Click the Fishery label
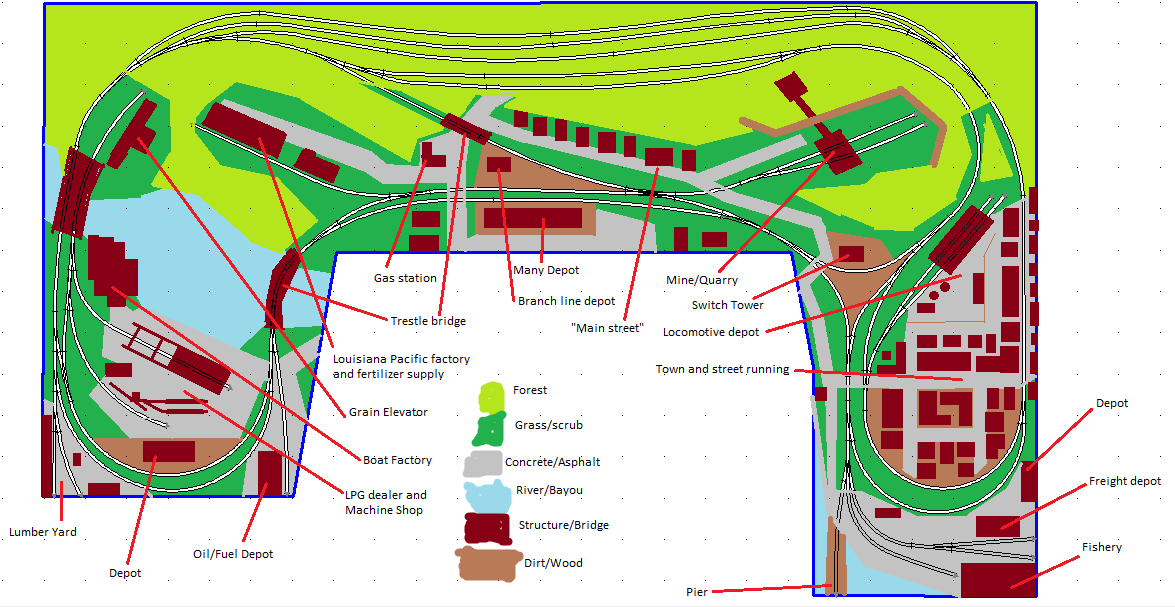The image size is (1175, 607). click(x=1101, y=547)
